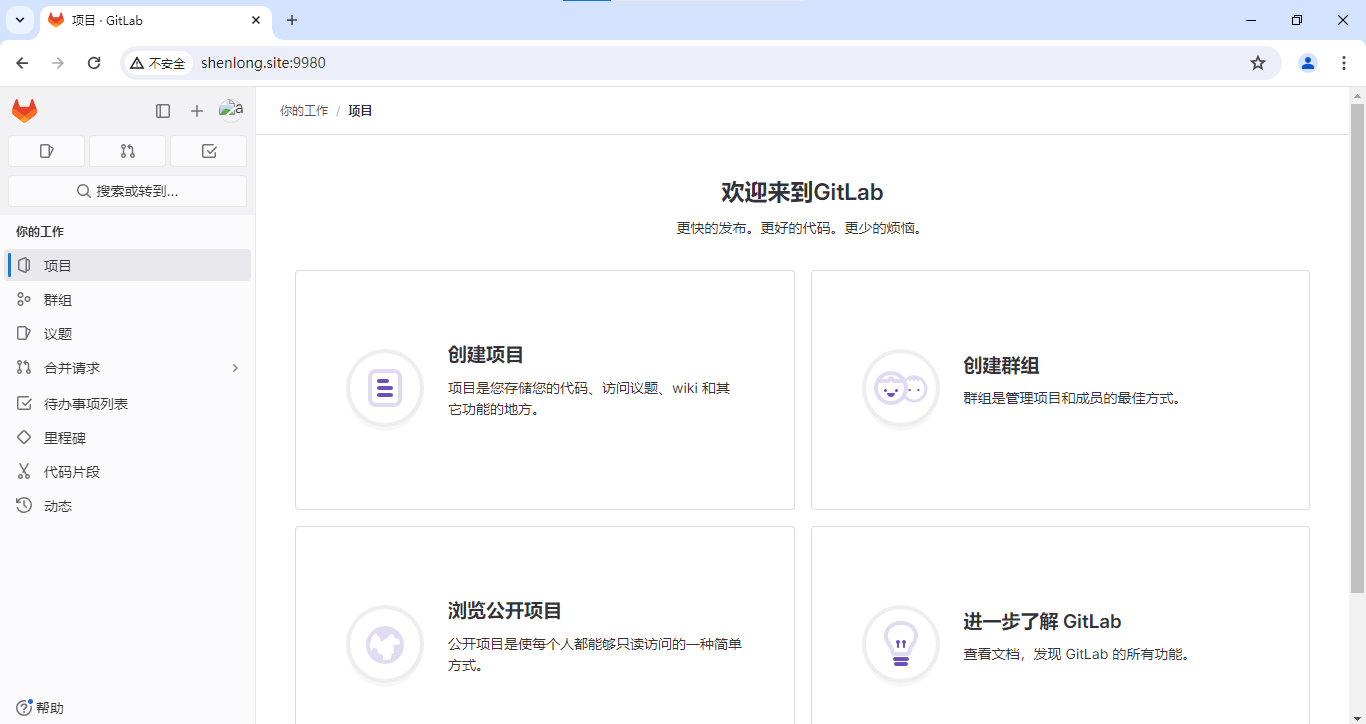
Task: Bookmark page with the star icon
Action: (1258, 63)
